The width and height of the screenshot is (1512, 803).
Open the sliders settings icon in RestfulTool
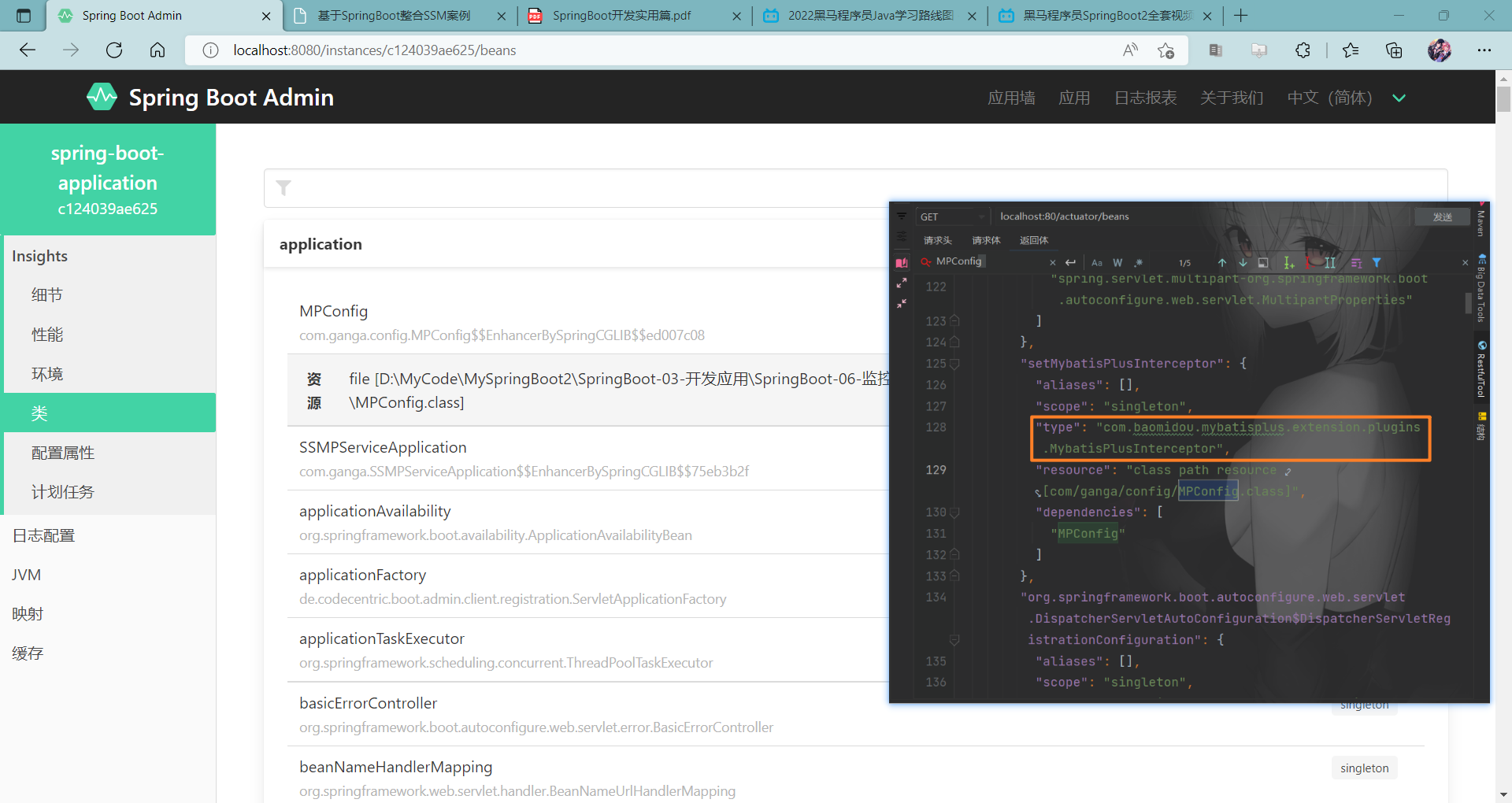(902, 236)
